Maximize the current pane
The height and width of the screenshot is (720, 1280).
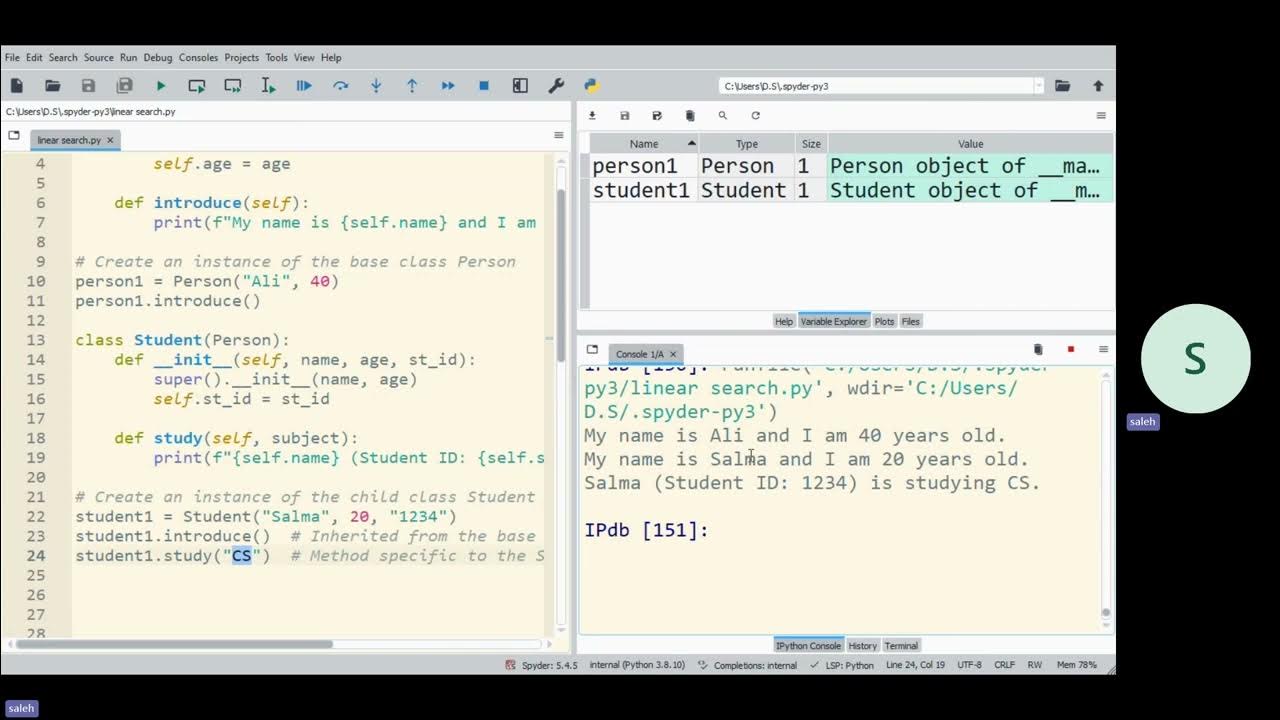520,86
